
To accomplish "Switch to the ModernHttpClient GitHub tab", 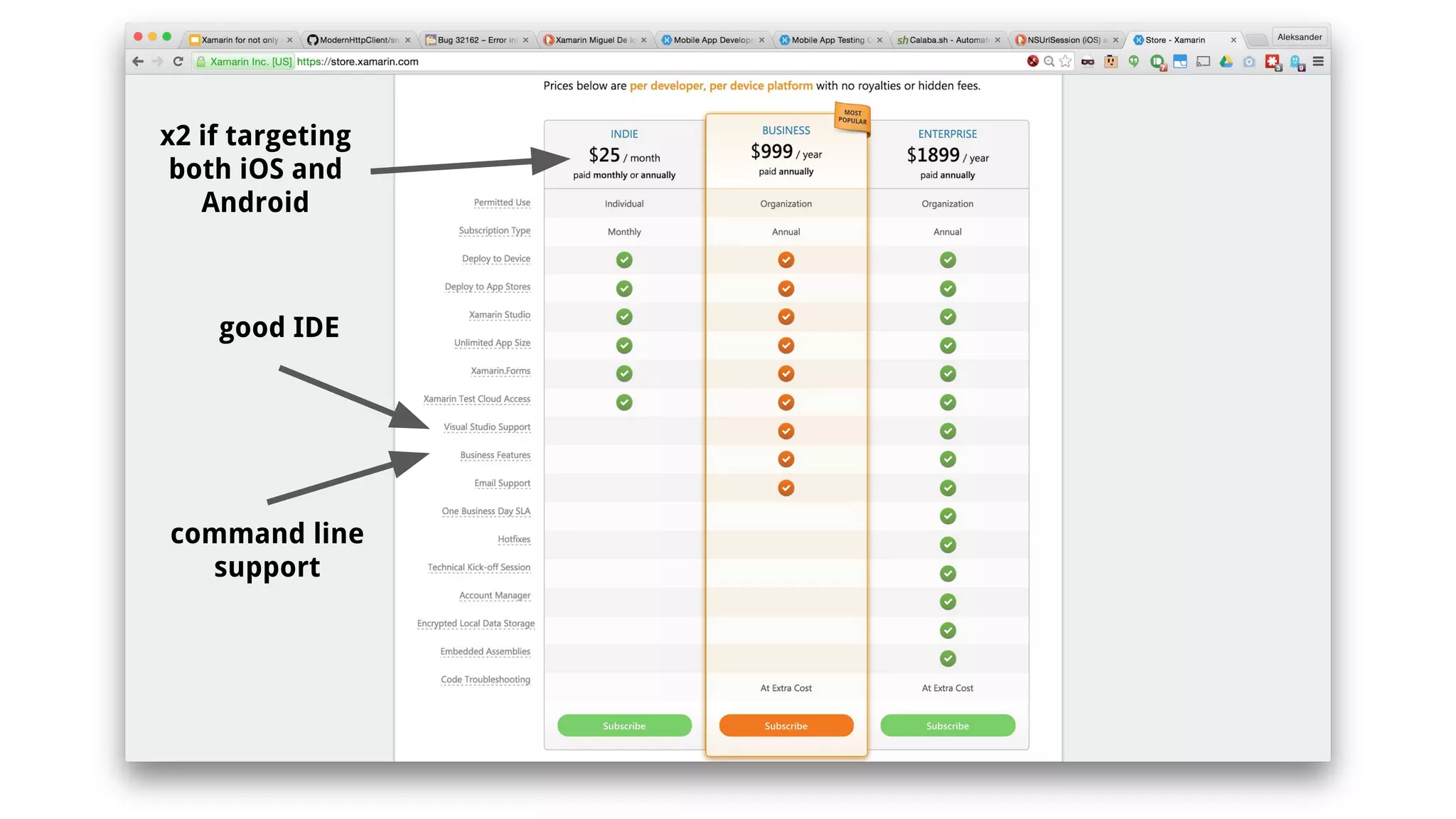I will (x=355, y=40).
